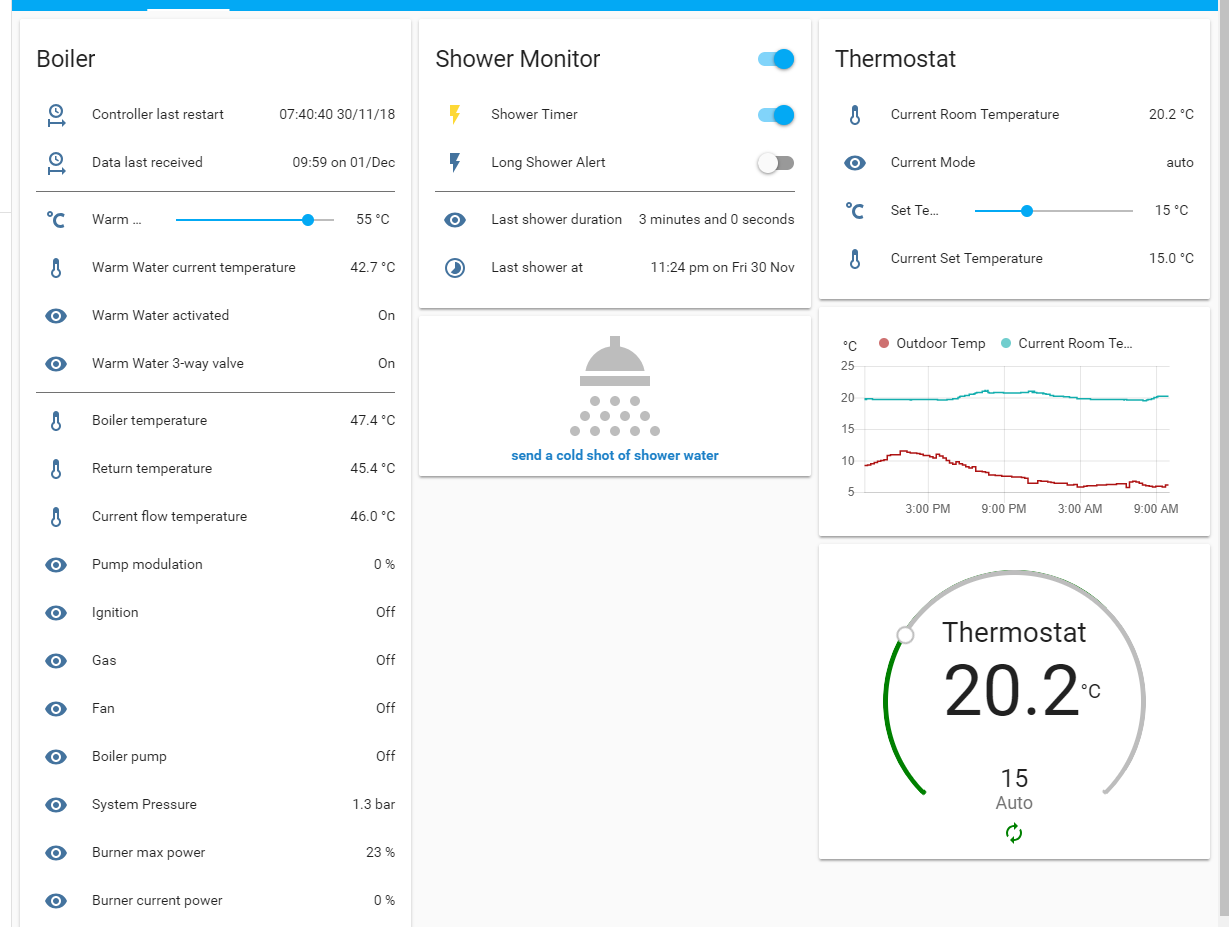
Task: Disable the Shower Timer switch
Action: click(x=775, y=115)
